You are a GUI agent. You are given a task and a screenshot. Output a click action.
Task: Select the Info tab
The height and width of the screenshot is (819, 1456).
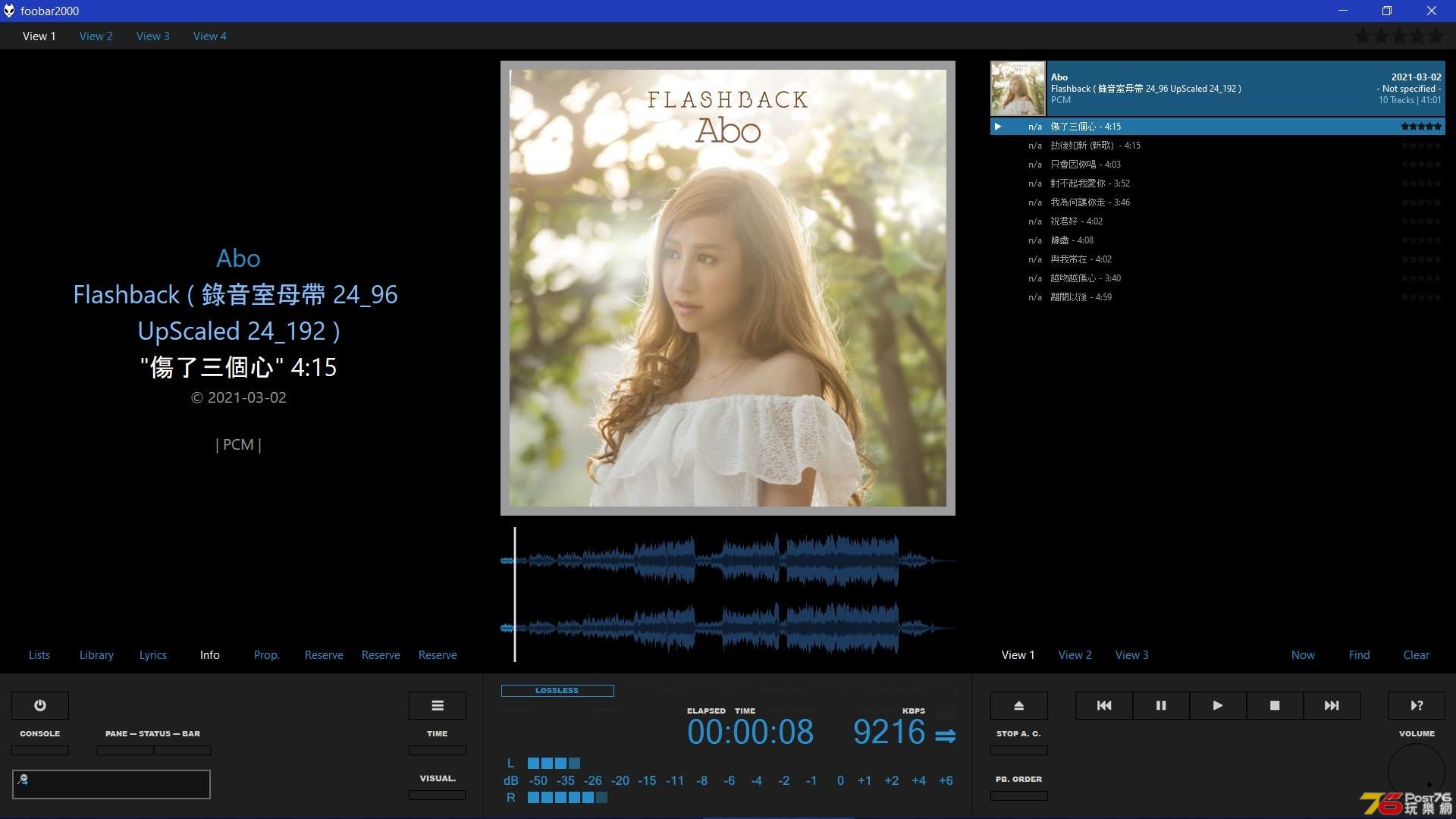(210, 654)
